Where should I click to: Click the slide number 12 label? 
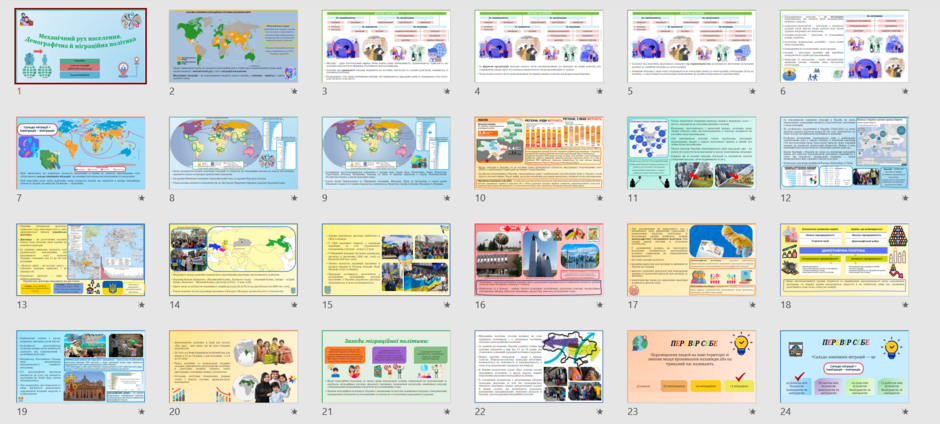[x=785, y=198]
